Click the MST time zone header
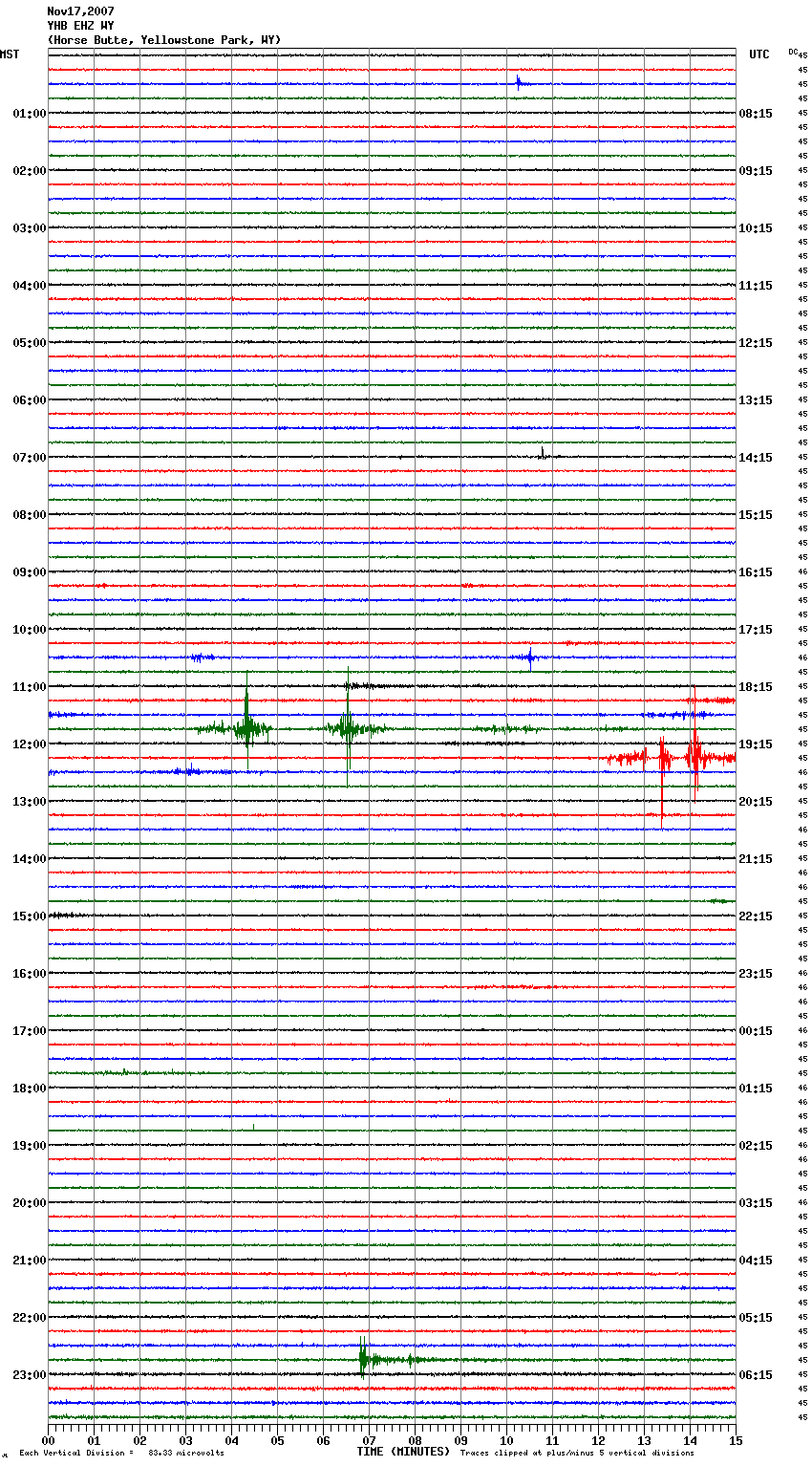 [10, 54]
